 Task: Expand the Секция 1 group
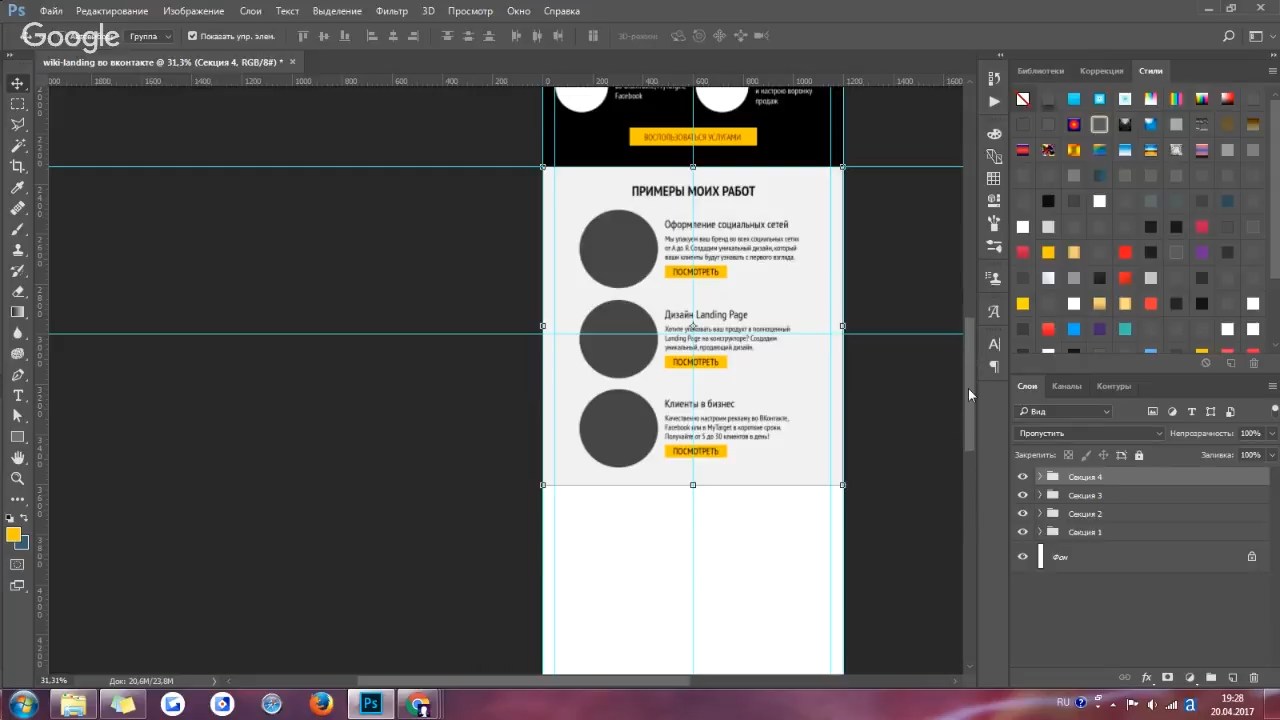[x=1039, y=532]
